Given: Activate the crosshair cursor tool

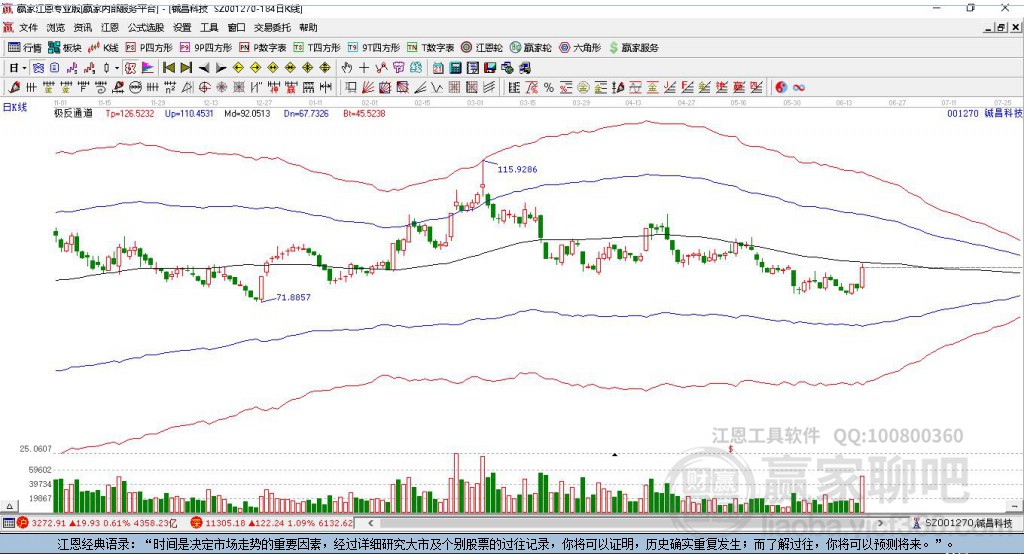Looking at the screenshot, I should [364, 68].
